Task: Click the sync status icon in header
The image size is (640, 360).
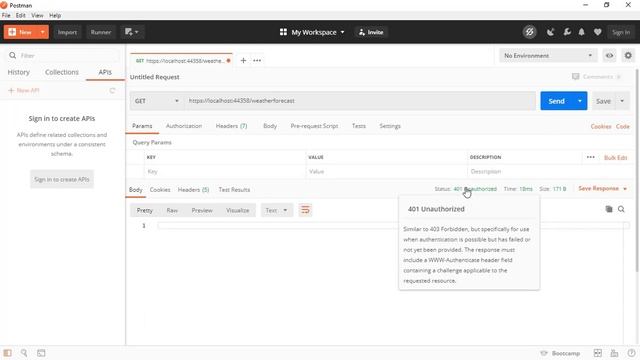Action: coord(529,32)
